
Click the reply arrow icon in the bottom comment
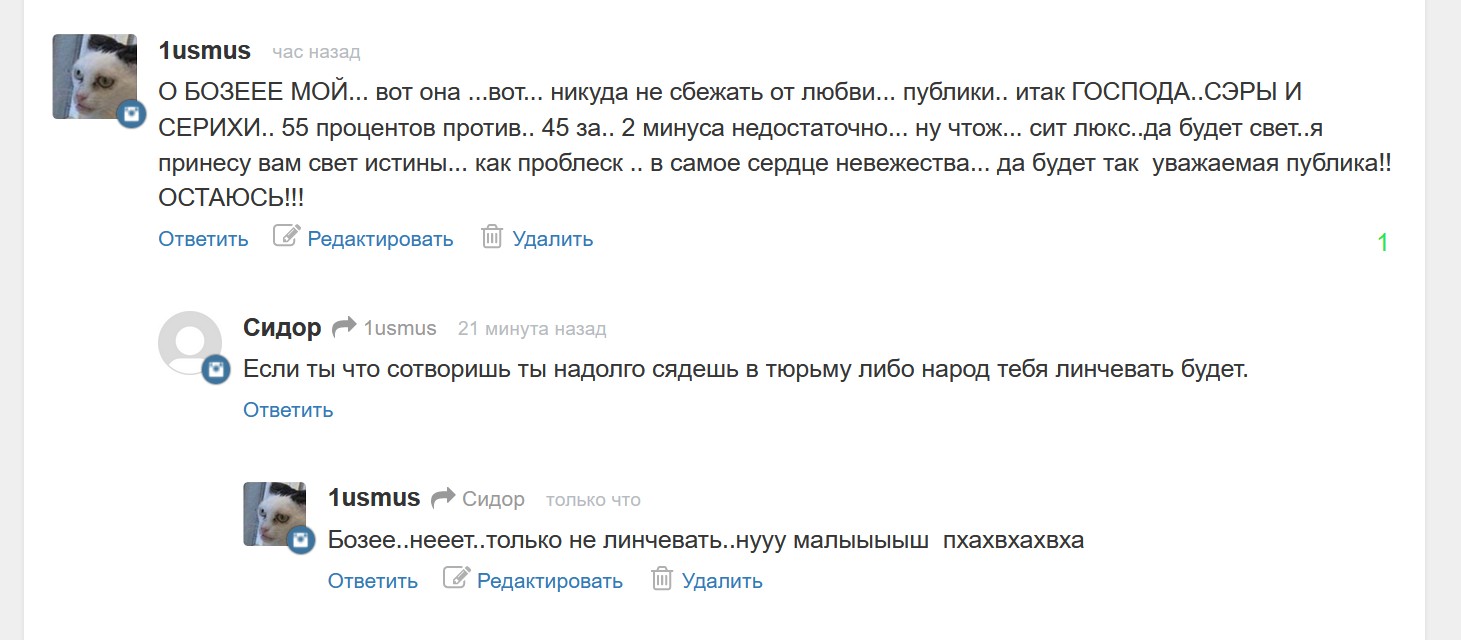[x=443, y=498]
